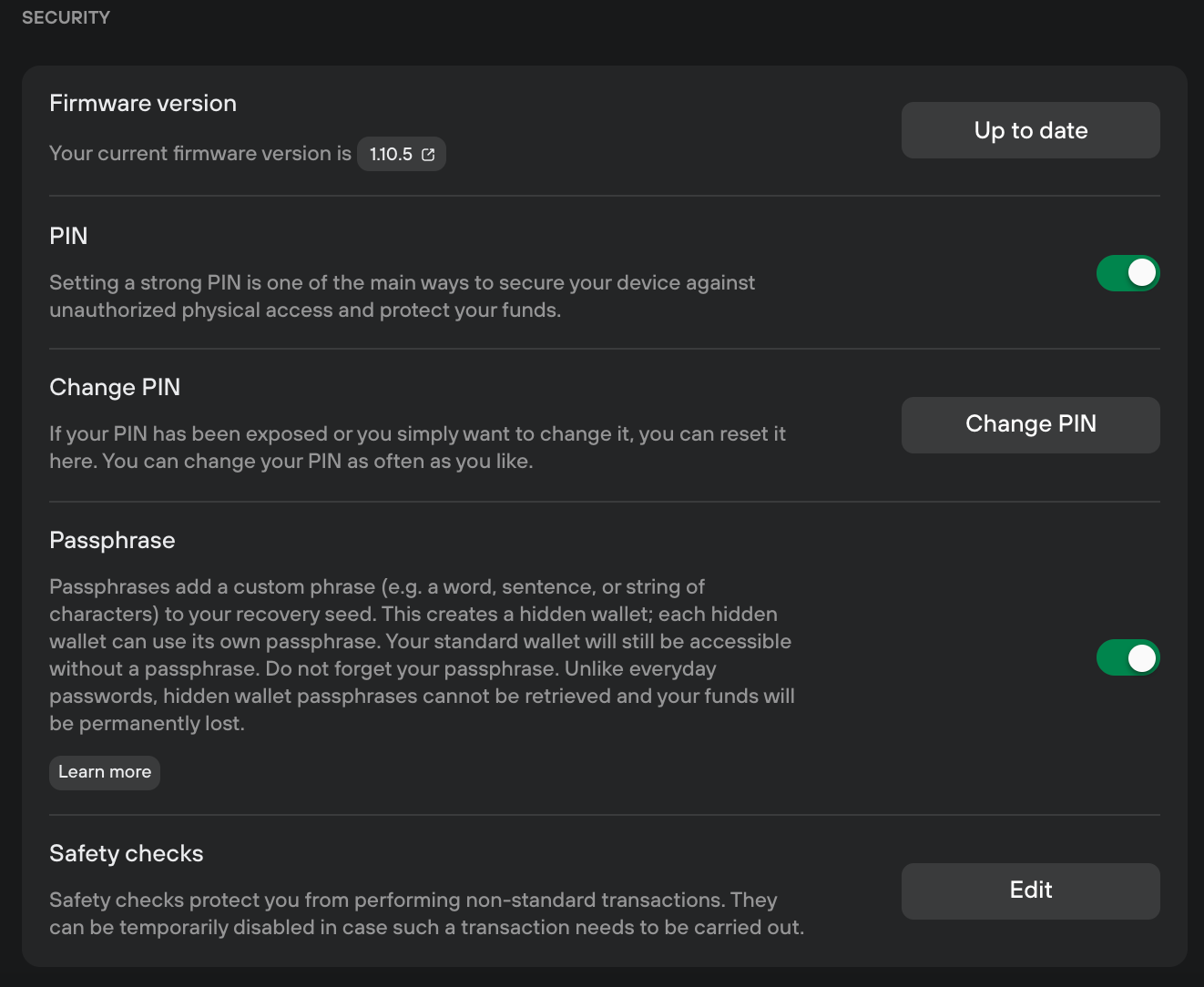This screenshot has height=987, width=1204.
Task: Click the strong PIN description text
Action: (x=403, y=296)
